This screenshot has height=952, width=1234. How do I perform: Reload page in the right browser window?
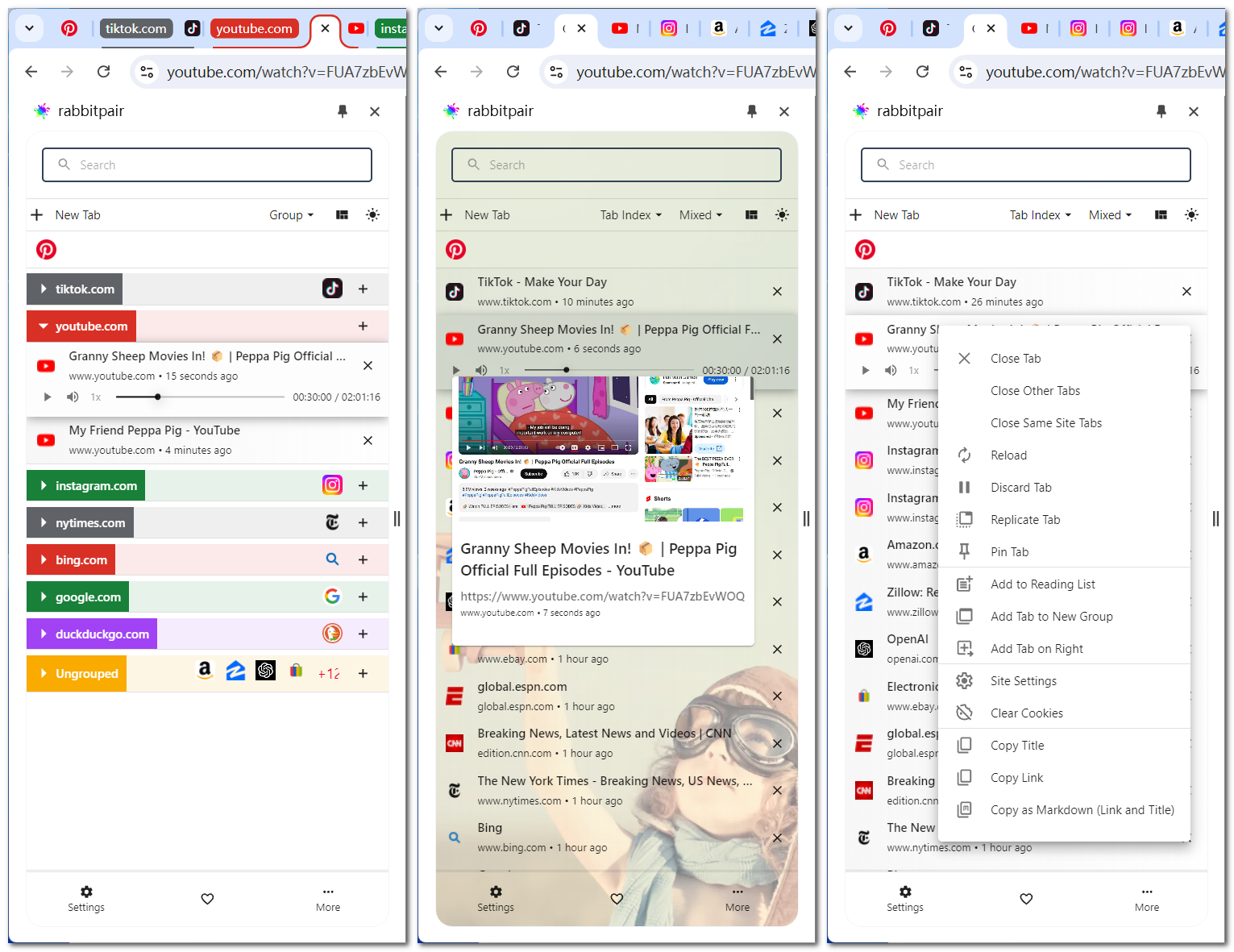point(922,72)
